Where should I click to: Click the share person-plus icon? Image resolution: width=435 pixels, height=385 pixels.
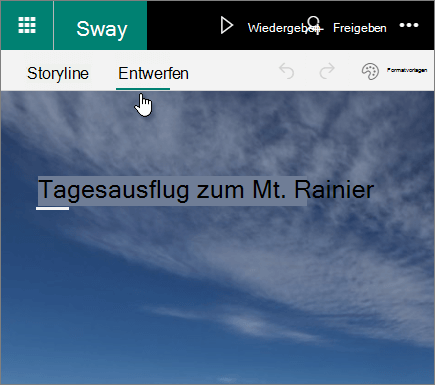point(315,25)
